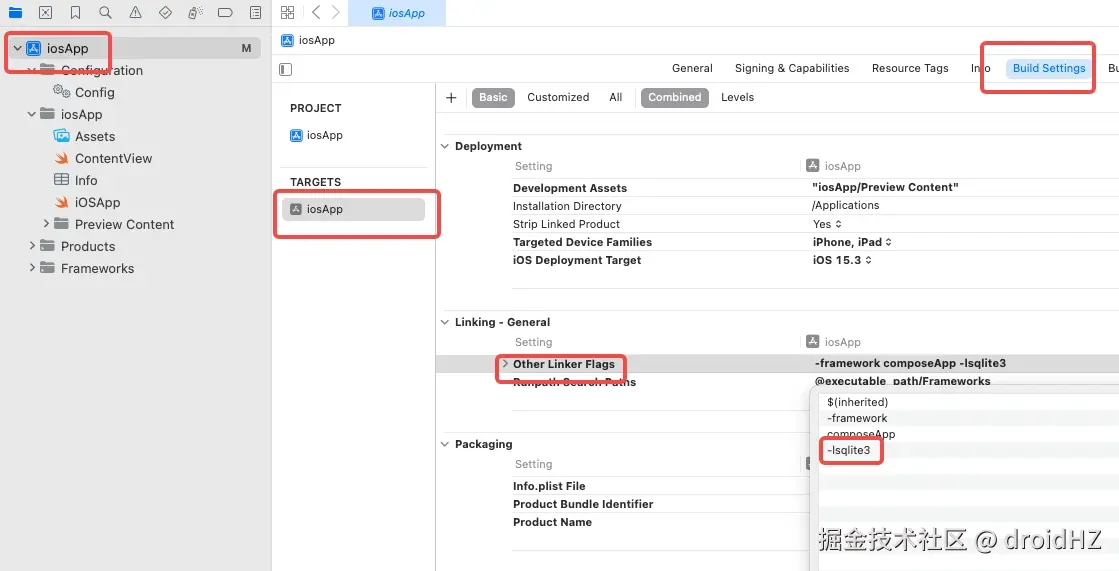This screenshot has width=1119, height=571.
Task: Open the Source Control navigator
Action: (x=45, y=13)
